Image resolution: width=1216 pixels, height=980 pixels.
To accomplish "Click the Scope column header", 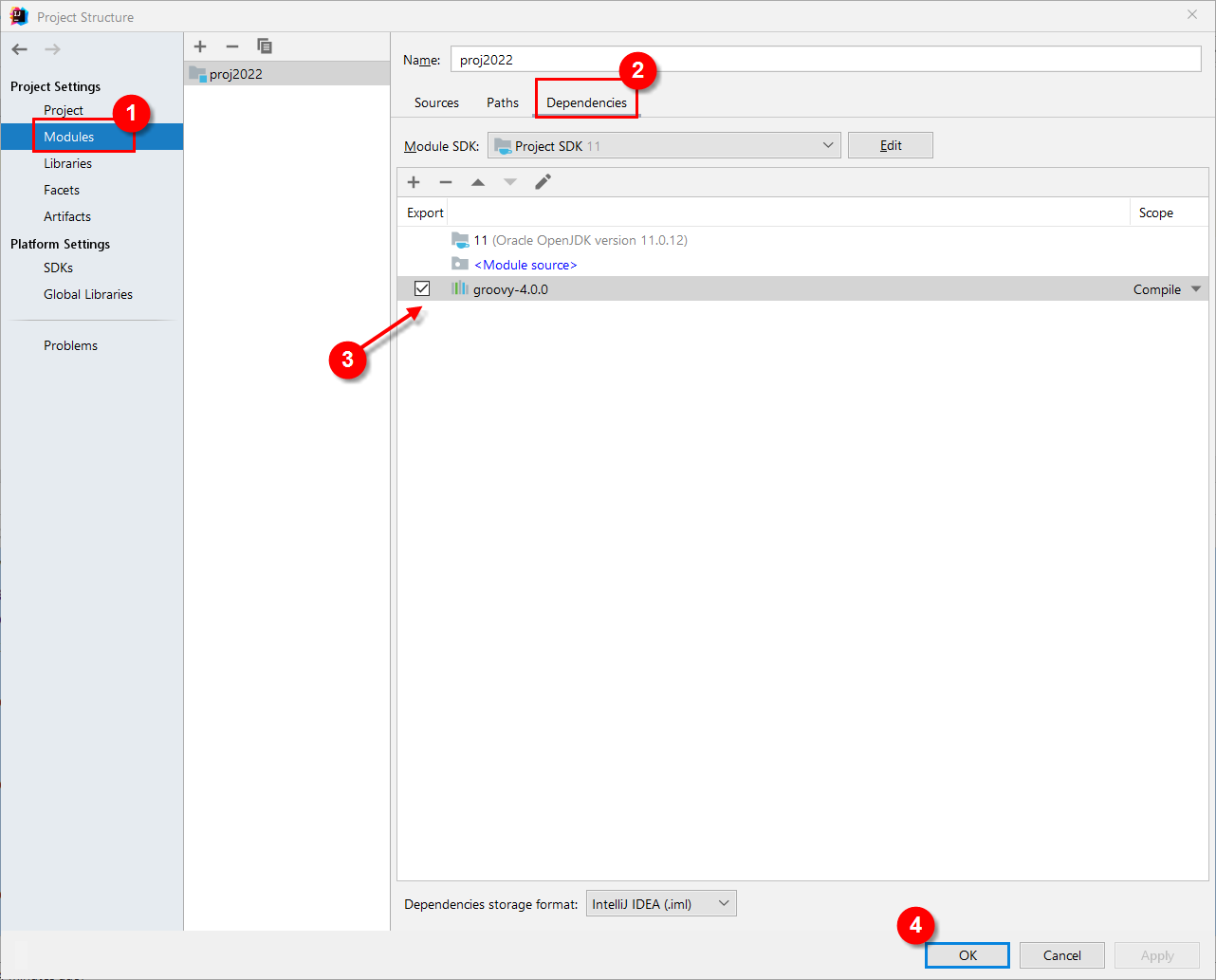I will (1156, 213).
